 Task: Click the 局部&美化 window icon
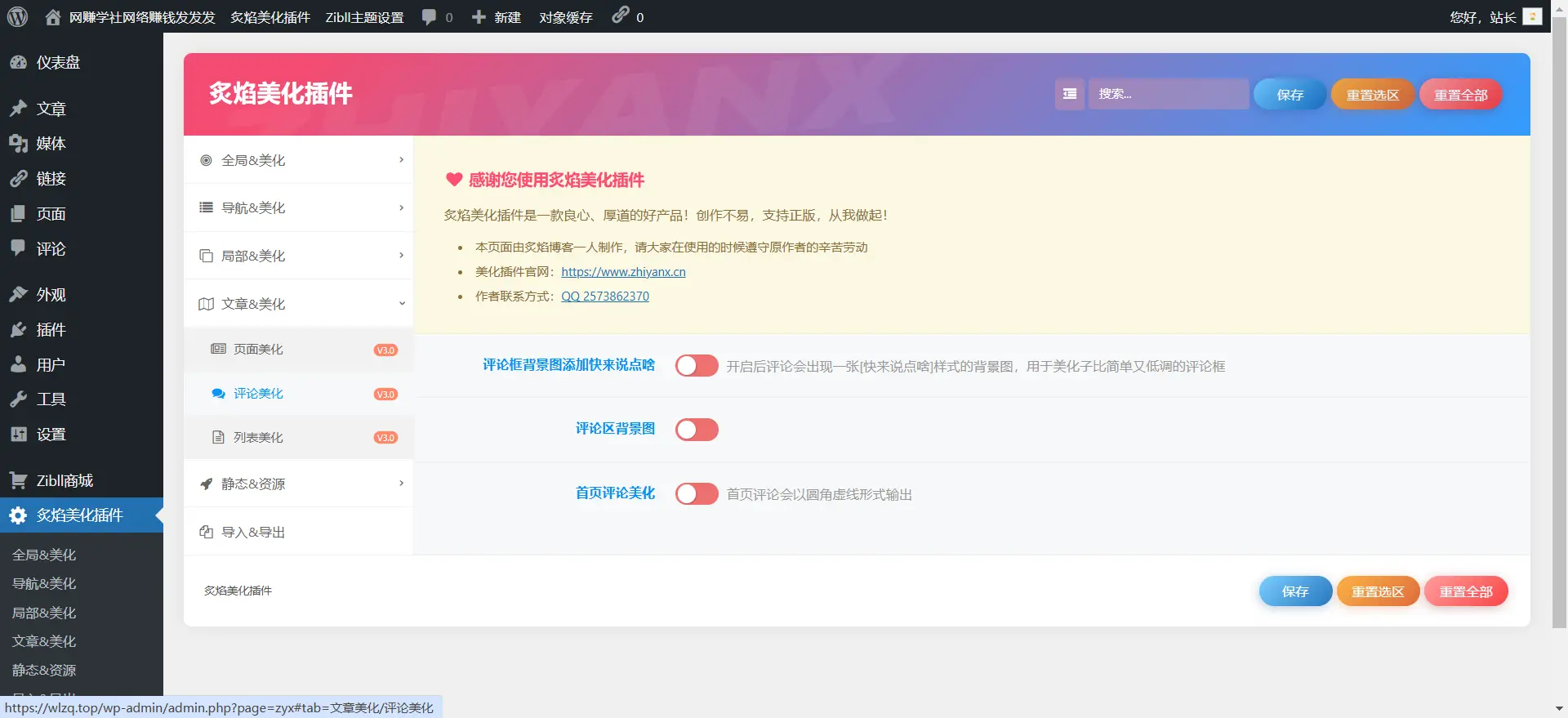pyautogui.click(x=207, y=256)
